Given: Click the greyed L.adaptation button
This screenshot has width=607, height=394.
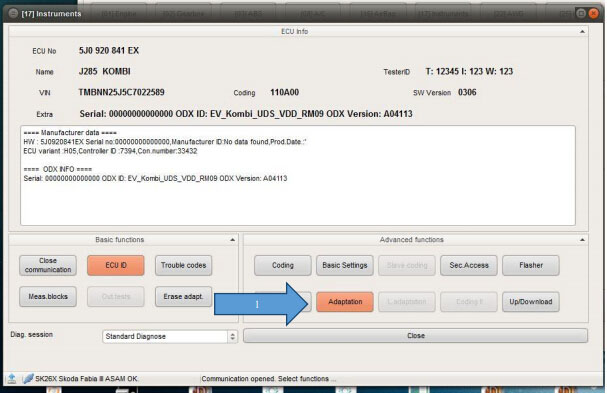Looking at the screenshot, I should 407,301.
